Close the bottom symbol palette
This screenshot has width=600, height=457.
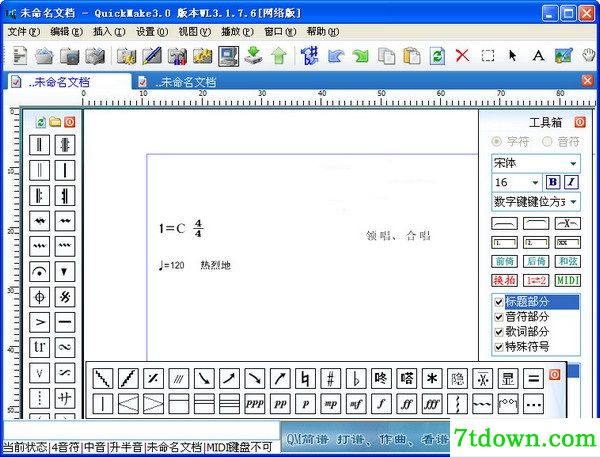point(554,374)
